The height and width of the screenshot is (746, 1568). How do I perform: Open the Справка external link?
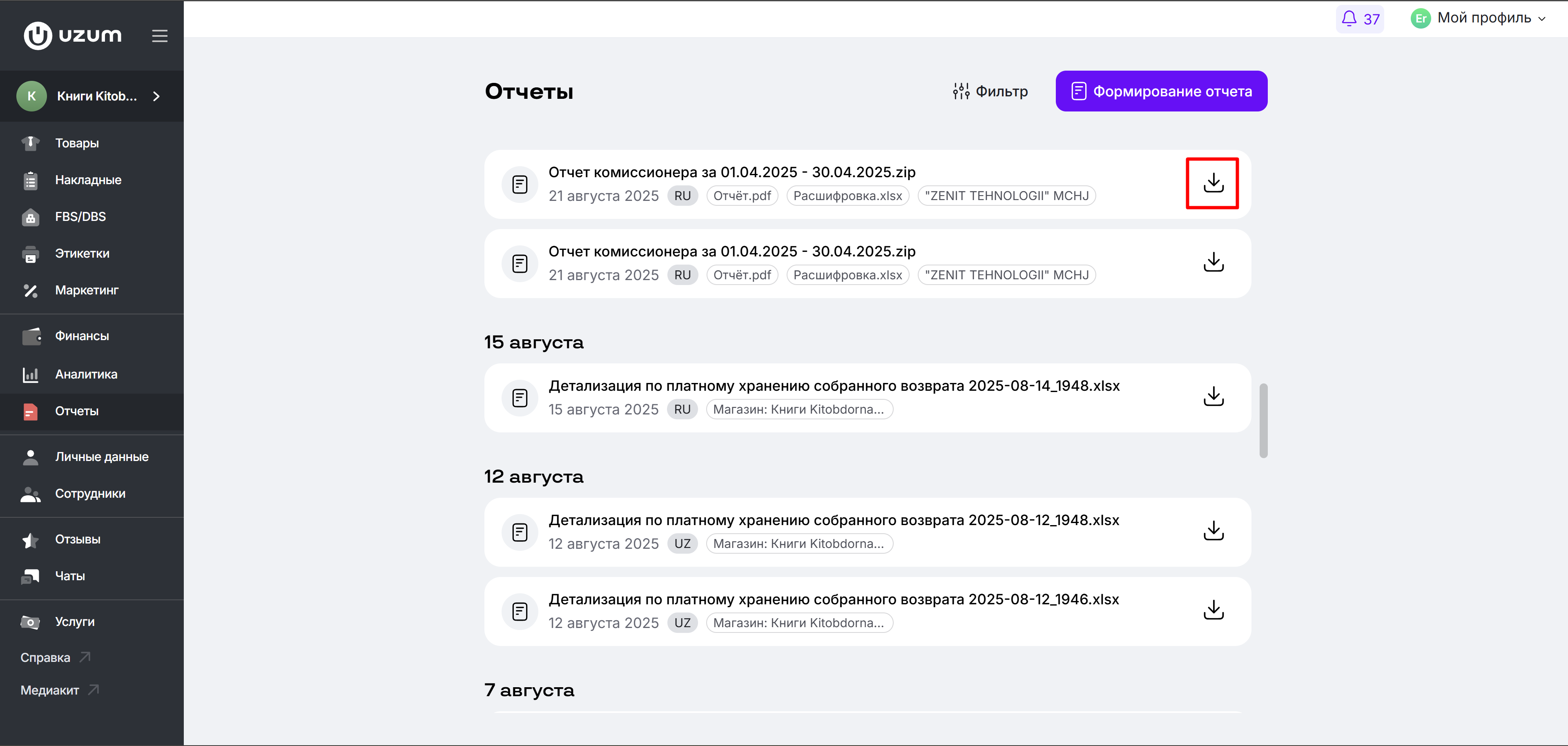tap(56, 657)
